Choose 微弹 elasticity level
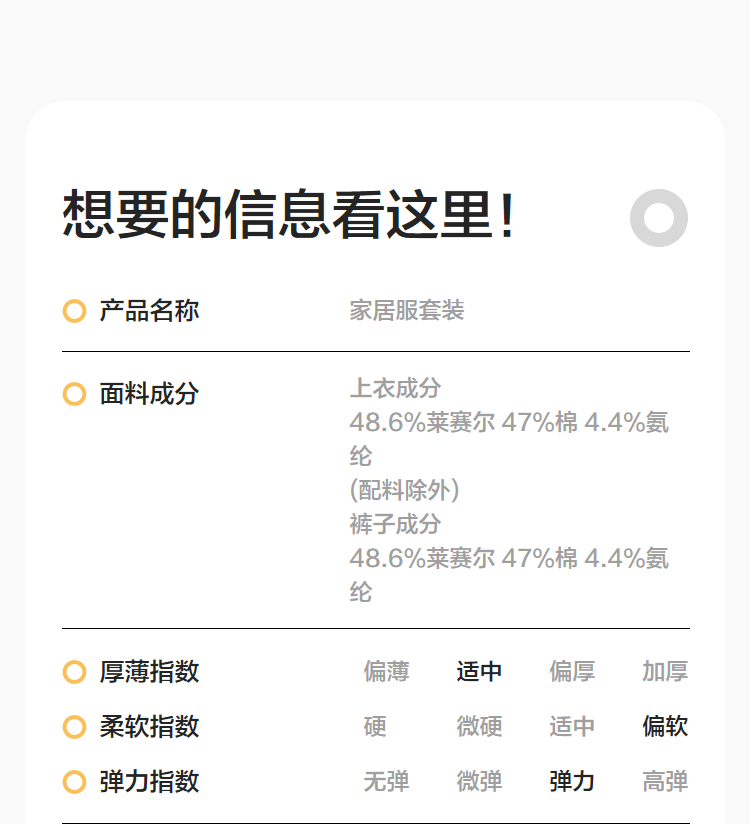750x824 pixels. (479, 782)
